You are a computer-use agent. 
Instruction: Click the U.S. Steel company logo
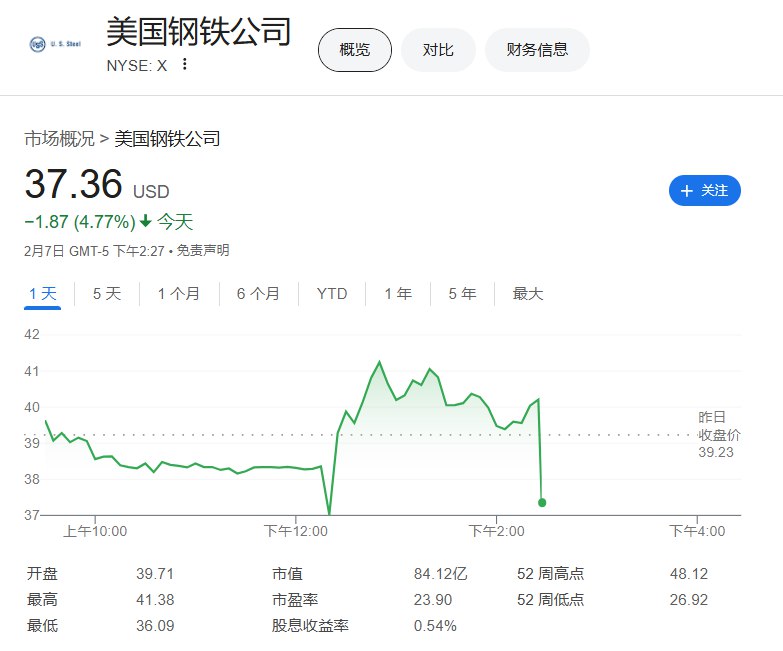(x=55, y=44)
